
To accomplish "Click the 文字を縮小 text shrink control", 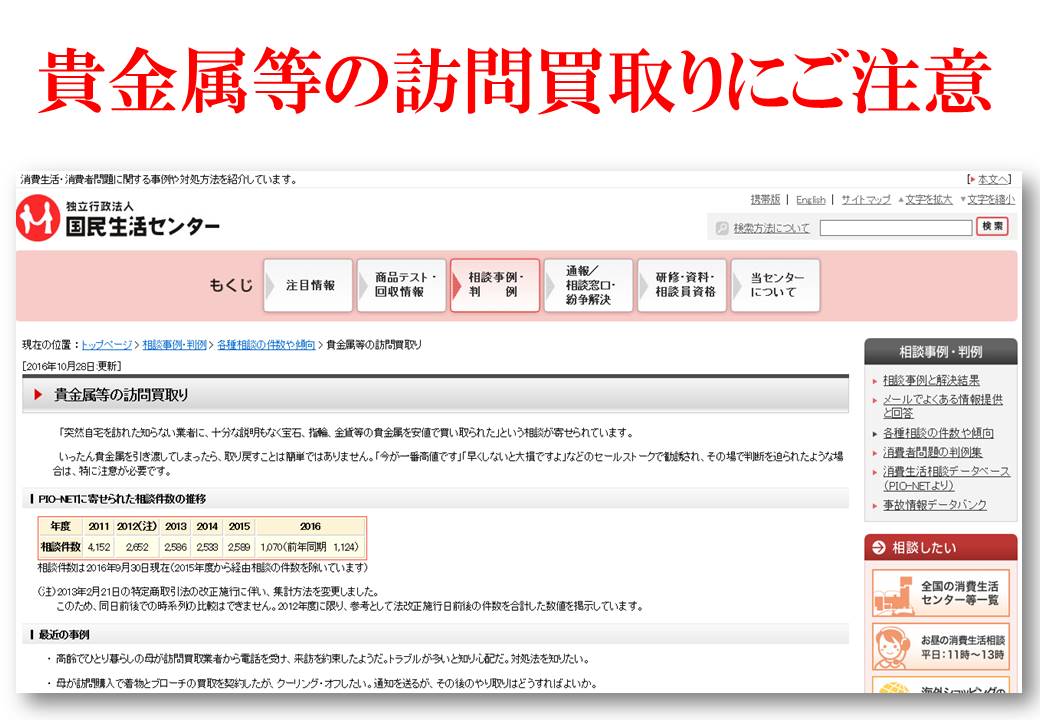I will pos(990,200).
